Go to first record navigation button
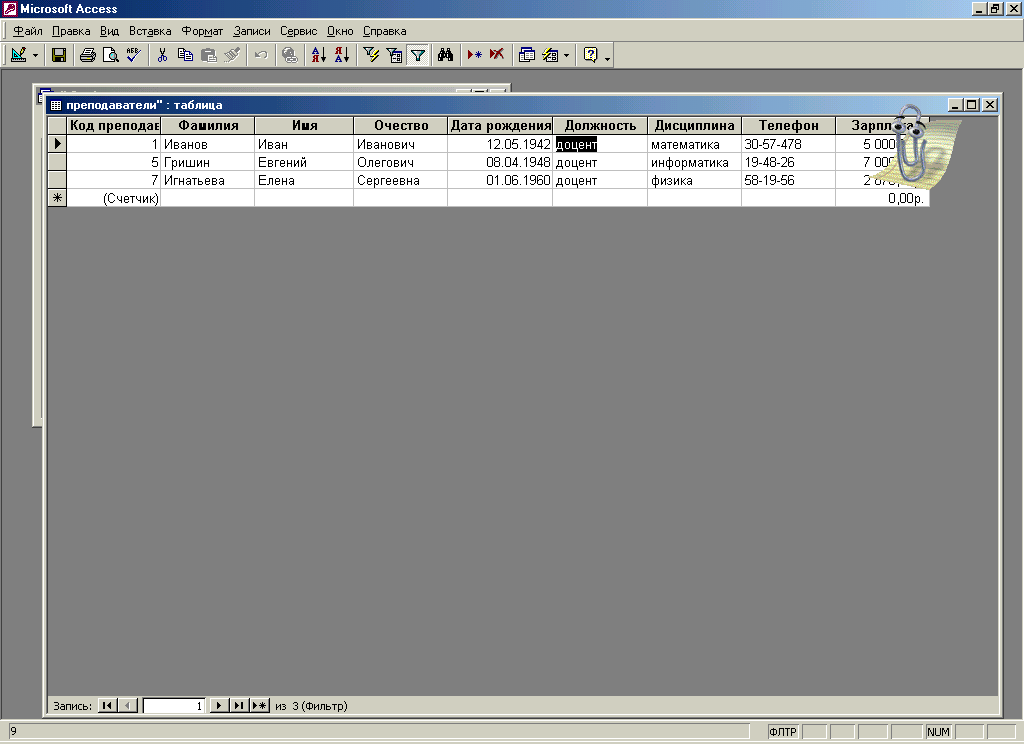1024x744 pixels. coord(107,705)
